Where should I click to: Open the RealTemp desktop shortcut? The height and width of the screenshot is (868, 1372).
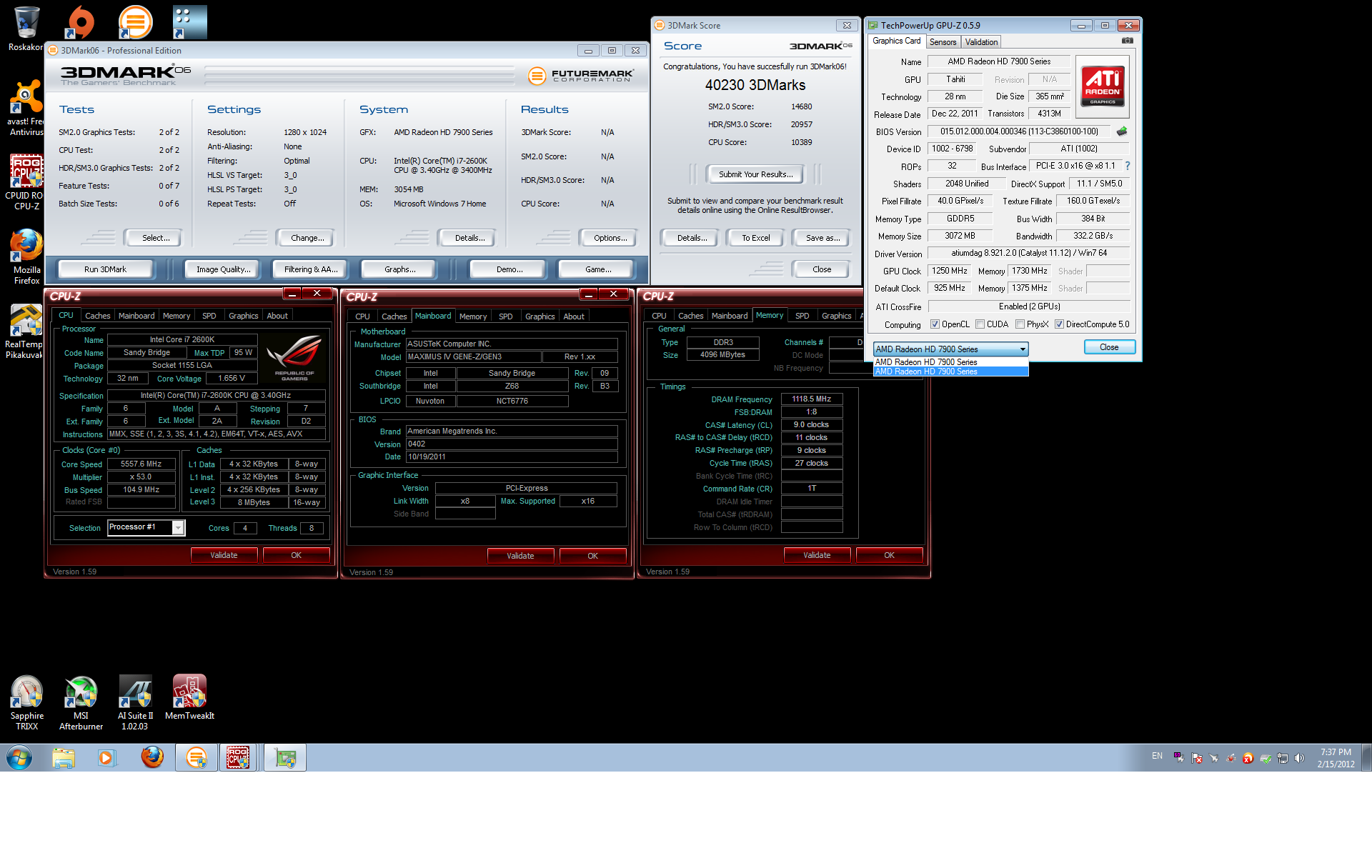click(x=26, y=331)
